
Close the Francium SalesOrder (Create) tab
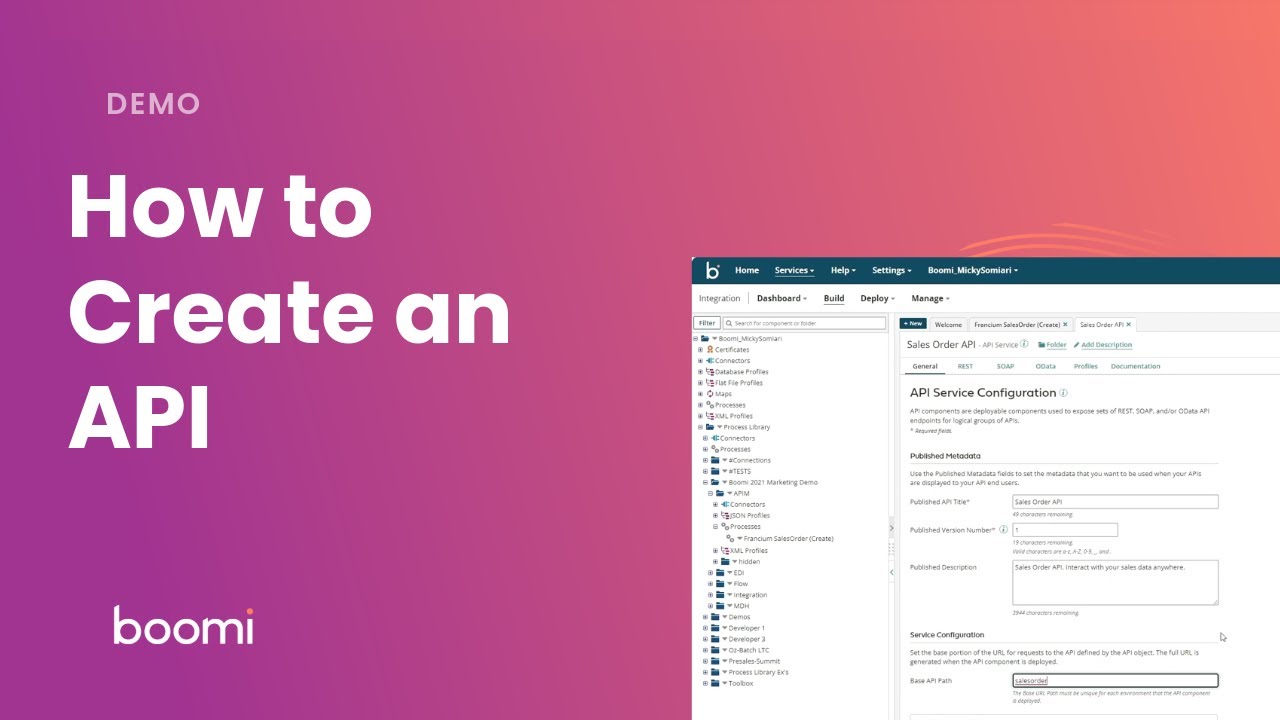(x=1065, y=324)
